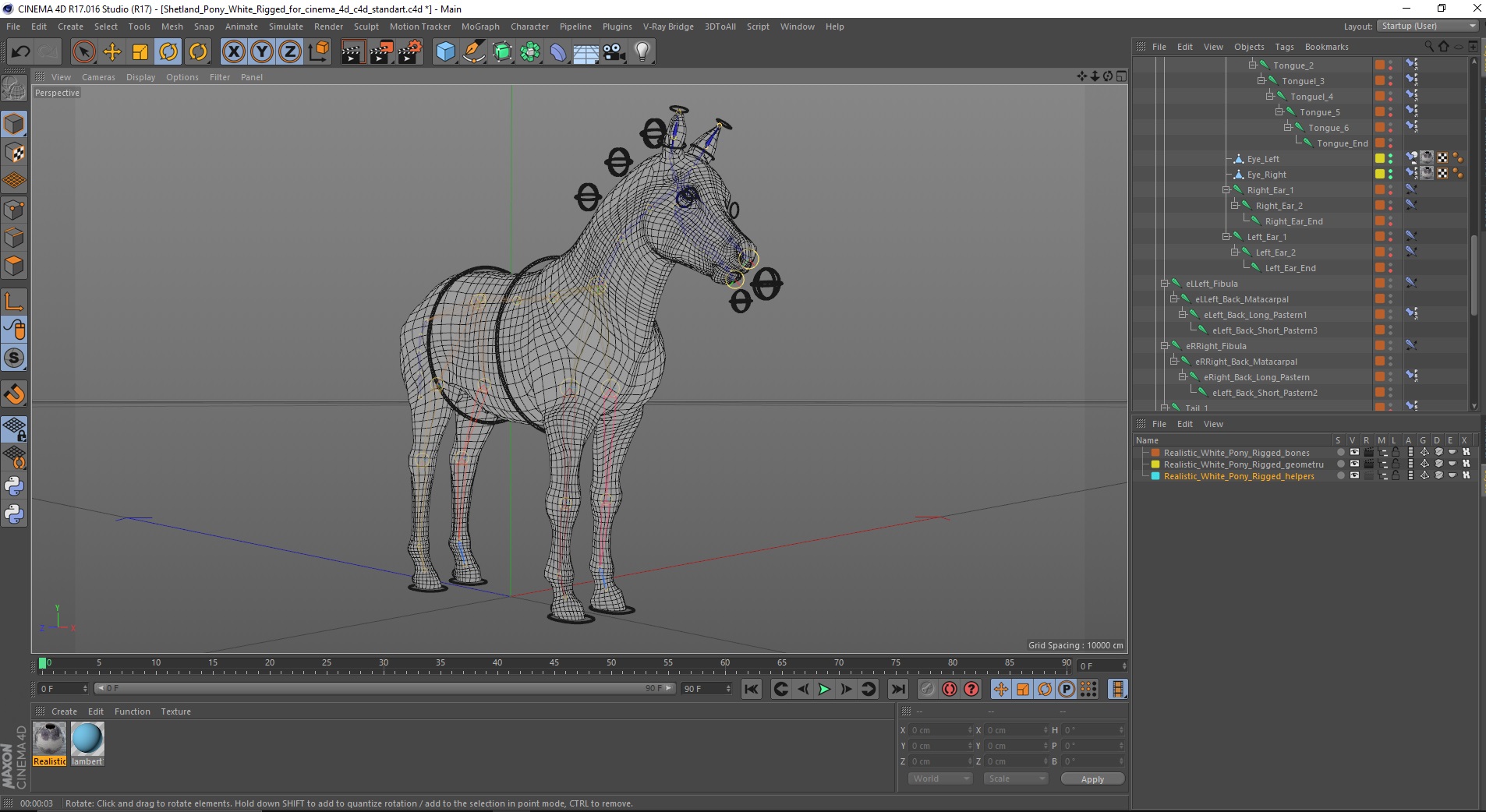Open the Layout dropdown Startup (User)
Viewport: 1486px width, 812px height.
(x=1428, y=26)
